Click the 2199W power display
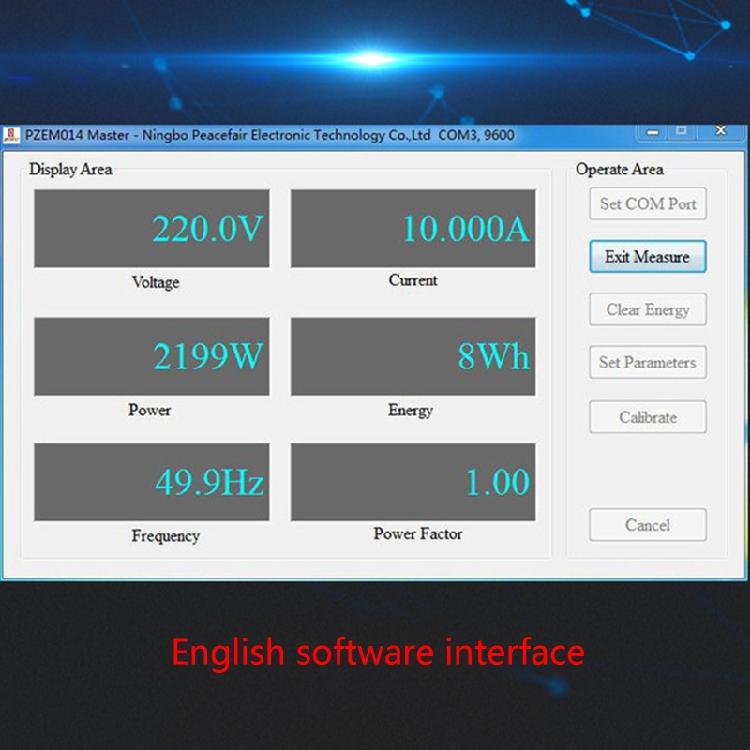Image resolution: width=750 pixels, height=750 pixels. [x=152, y=357]
